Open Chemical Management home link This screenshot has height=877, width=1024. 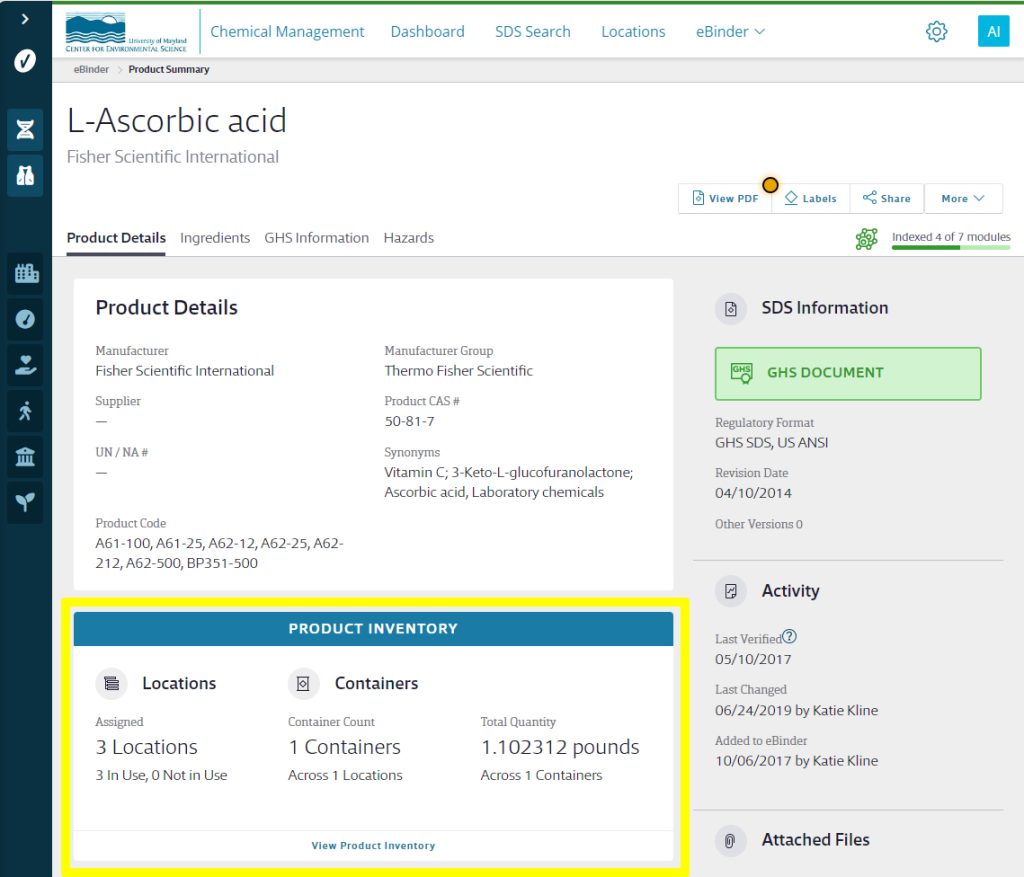tap(287, 31)
